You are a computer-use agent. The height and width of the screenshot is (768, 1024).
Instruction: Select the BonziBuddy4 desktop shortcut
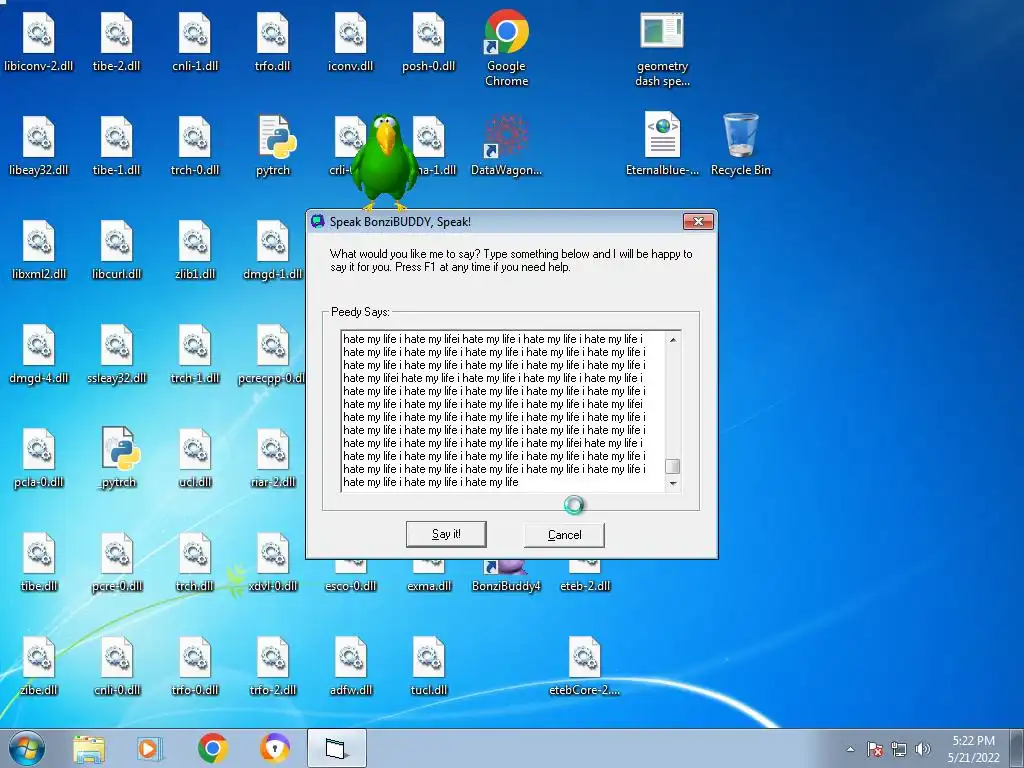coord(506,577)
